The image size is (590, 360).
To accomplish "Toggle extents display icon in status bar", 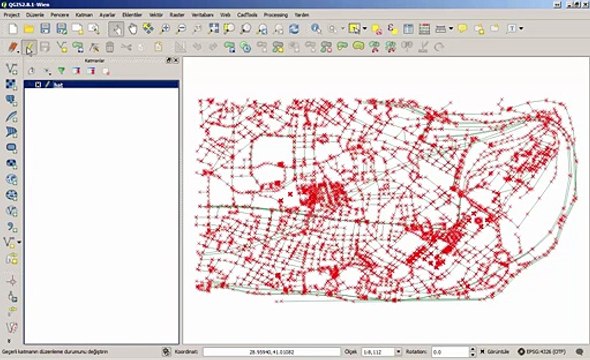I will [x=166, y=352].
